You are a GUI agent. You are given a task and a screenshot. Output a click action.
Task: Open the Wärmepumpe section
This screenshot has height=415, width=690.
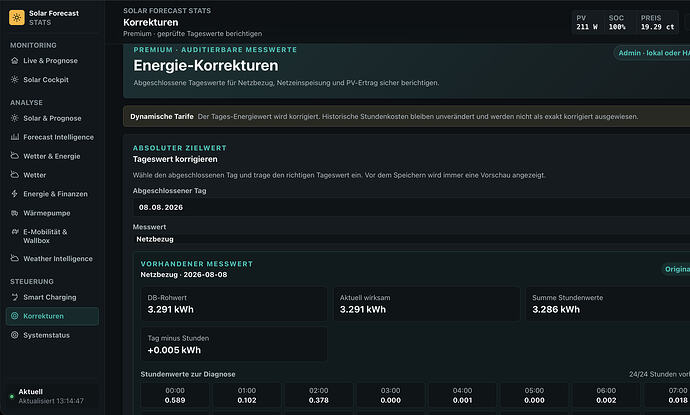(x=52, y=213)
